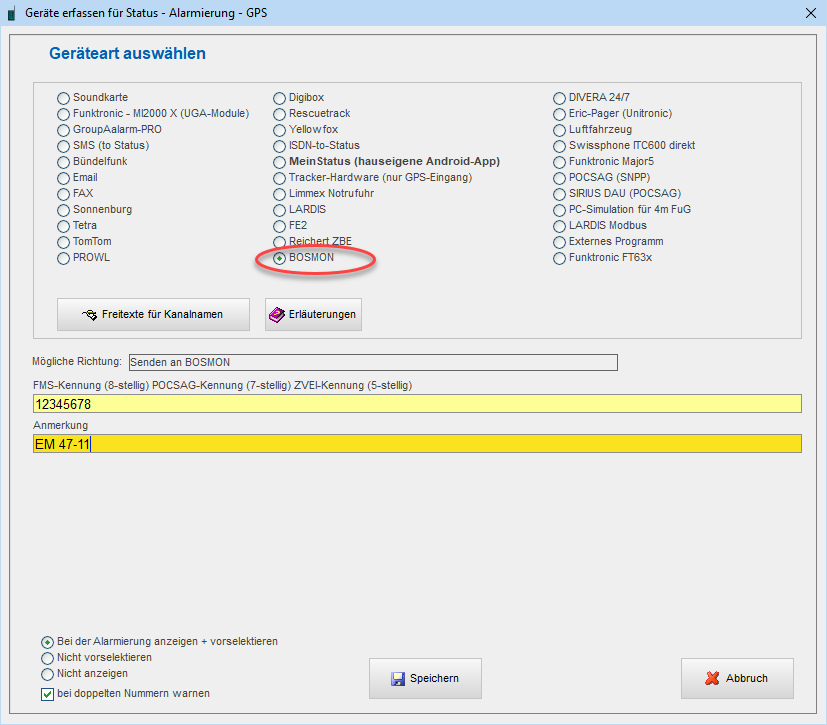Viewport: 827px width, 725px height.
Task: Choose POCSAG (SNPP) device type
Action: pyautogui.click(x=560, y=178)
